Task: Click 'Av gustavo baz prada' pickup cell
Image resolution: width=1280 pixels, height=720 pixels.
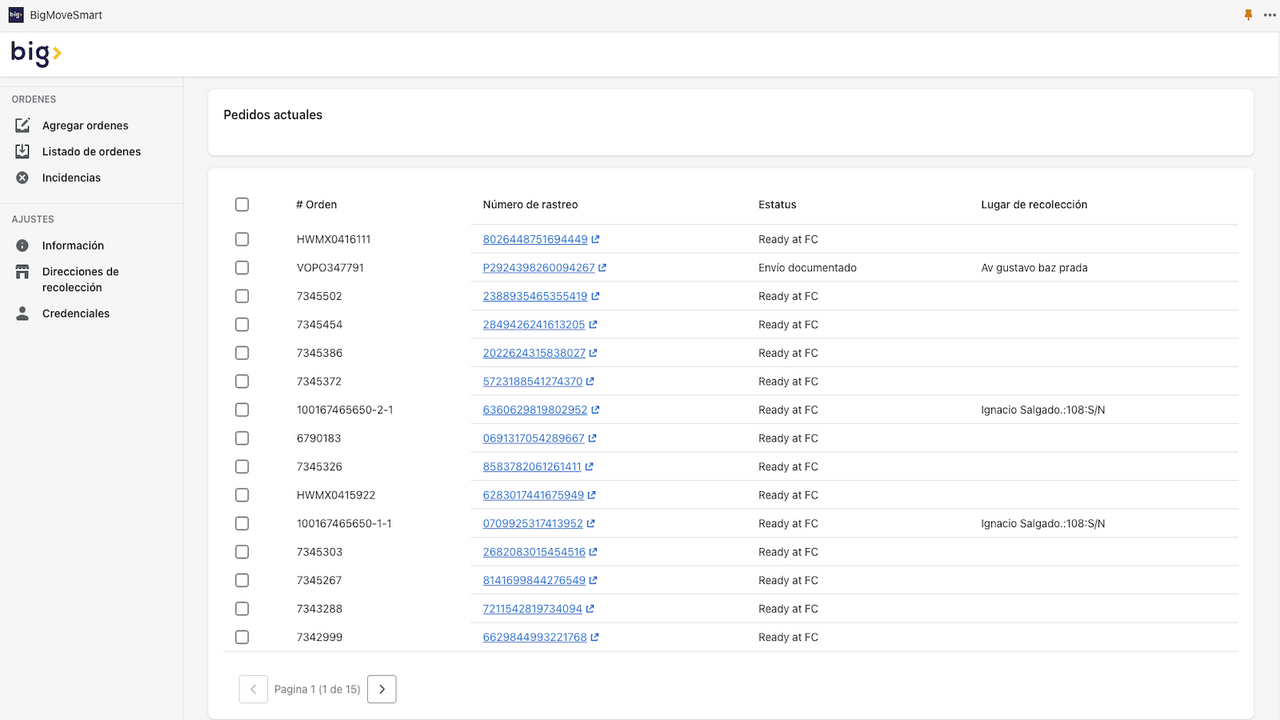Action: (x=1034, y=268)
